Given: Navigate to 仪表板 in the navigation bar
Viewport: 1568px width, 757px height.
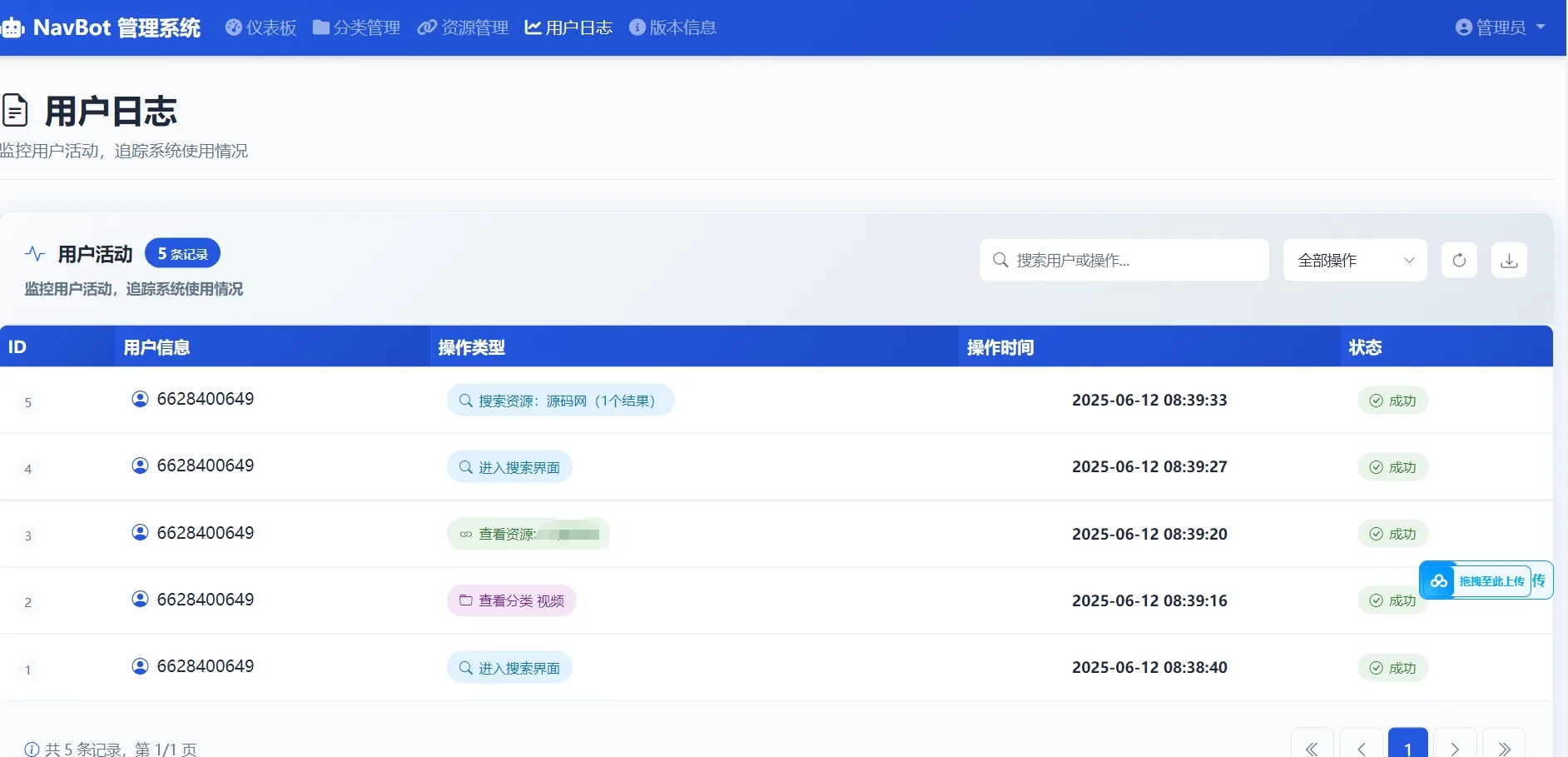Looking at the screenshot, I should point(260,27).
